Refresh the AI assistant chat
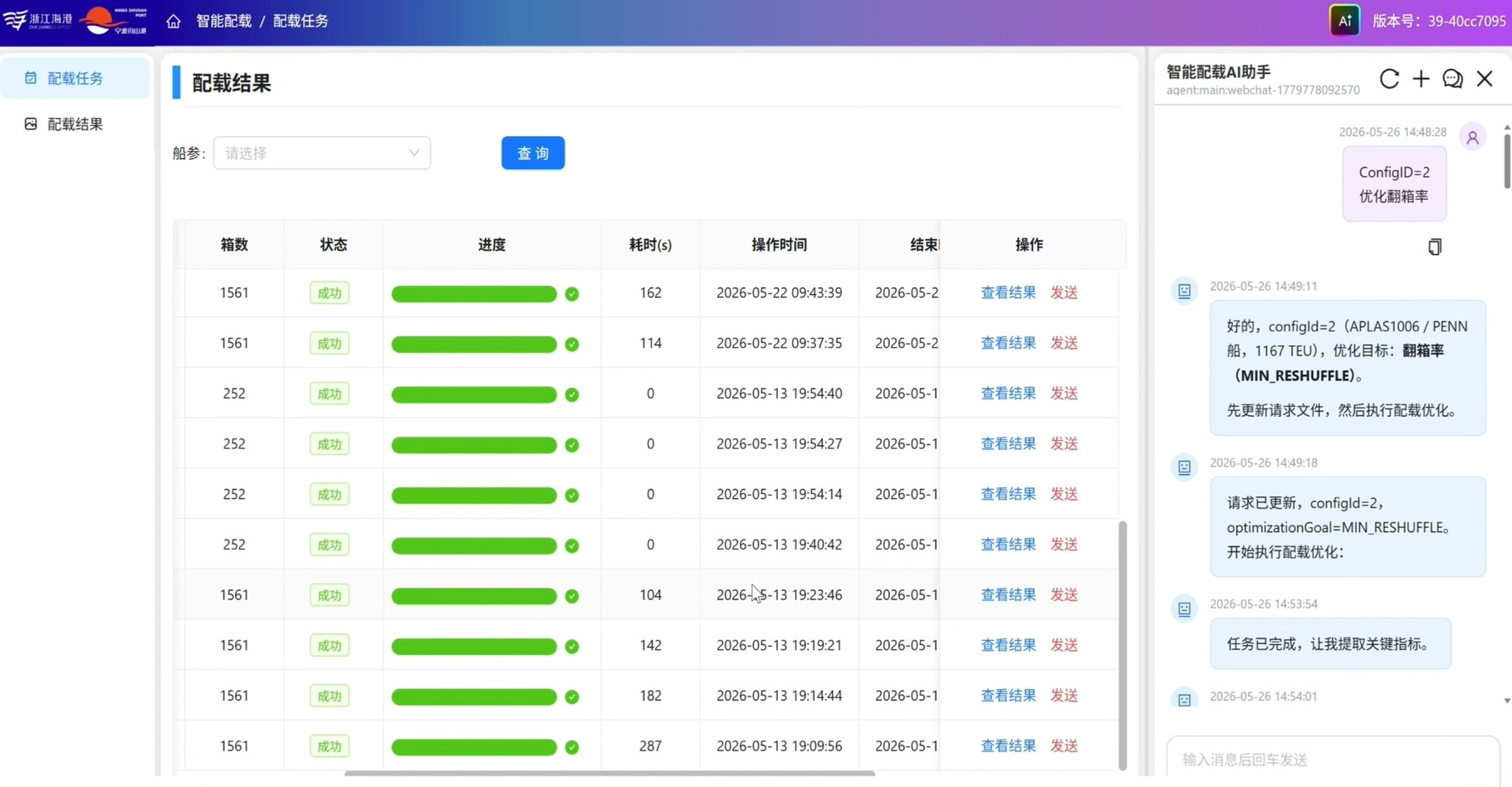 [x=1389, y=79]
